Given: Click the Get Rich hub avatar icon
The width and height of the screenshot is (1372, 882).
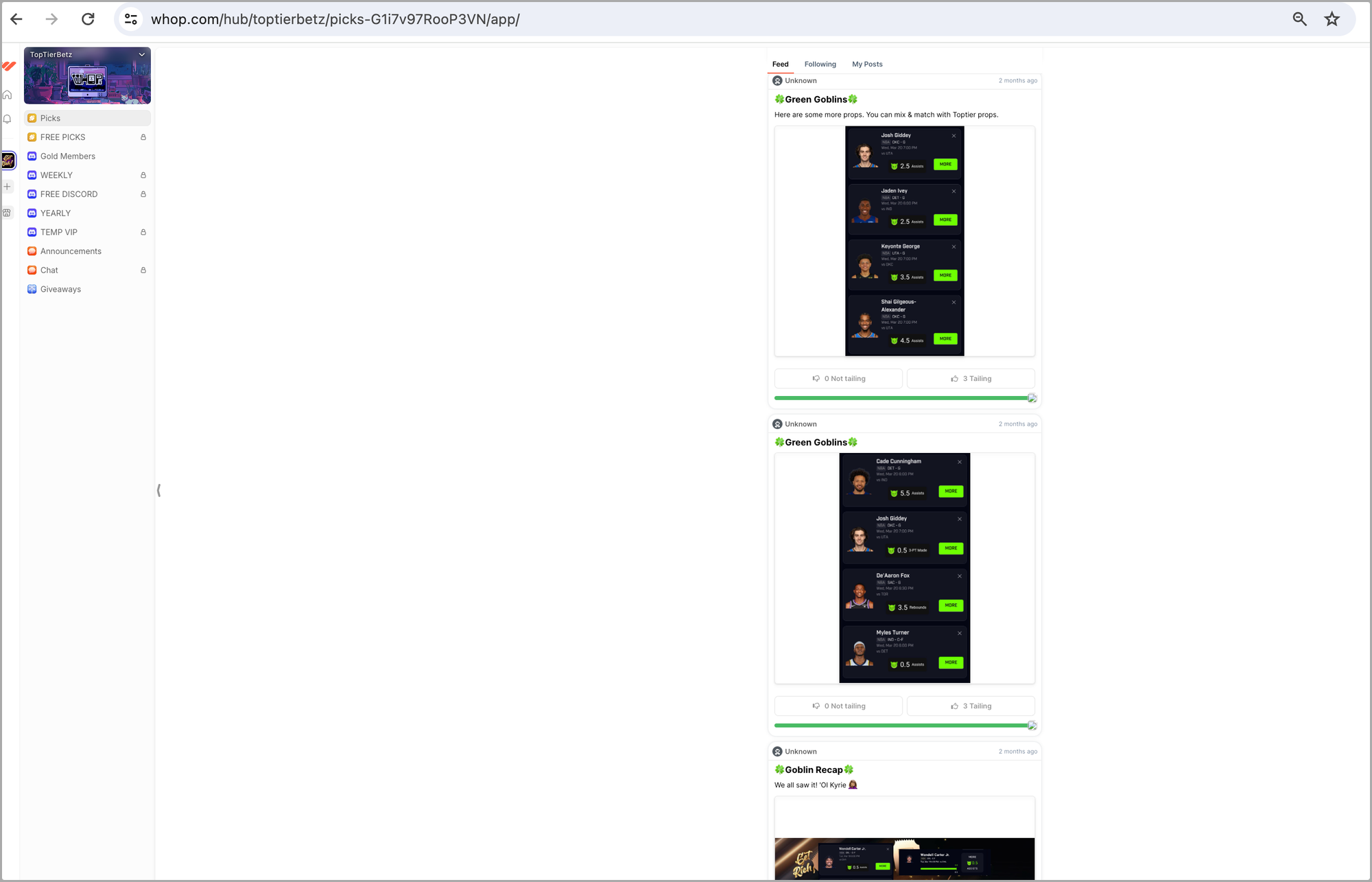Looking at the screenshot, I should [x=8, y=161].
